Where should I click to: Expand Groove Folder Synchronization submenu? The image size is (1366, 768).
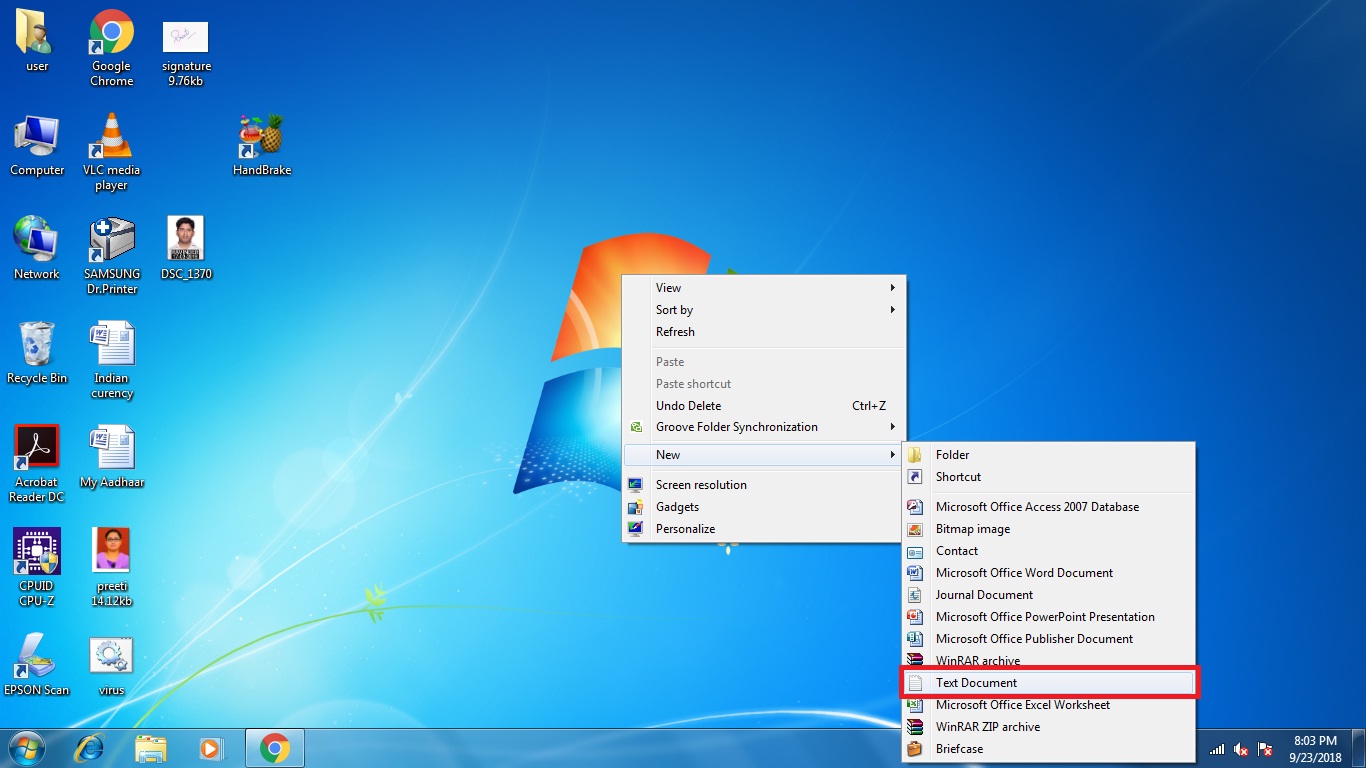pos(763,427)
